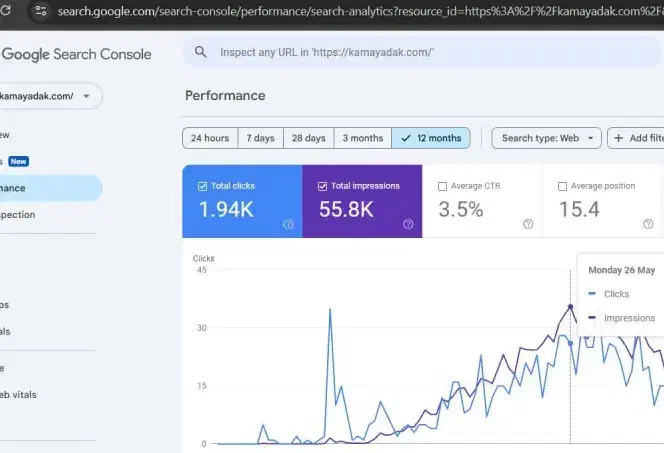Click the Monday 26 May impressions data point
This screenshot has height=453, width=664.
(570, 306)
